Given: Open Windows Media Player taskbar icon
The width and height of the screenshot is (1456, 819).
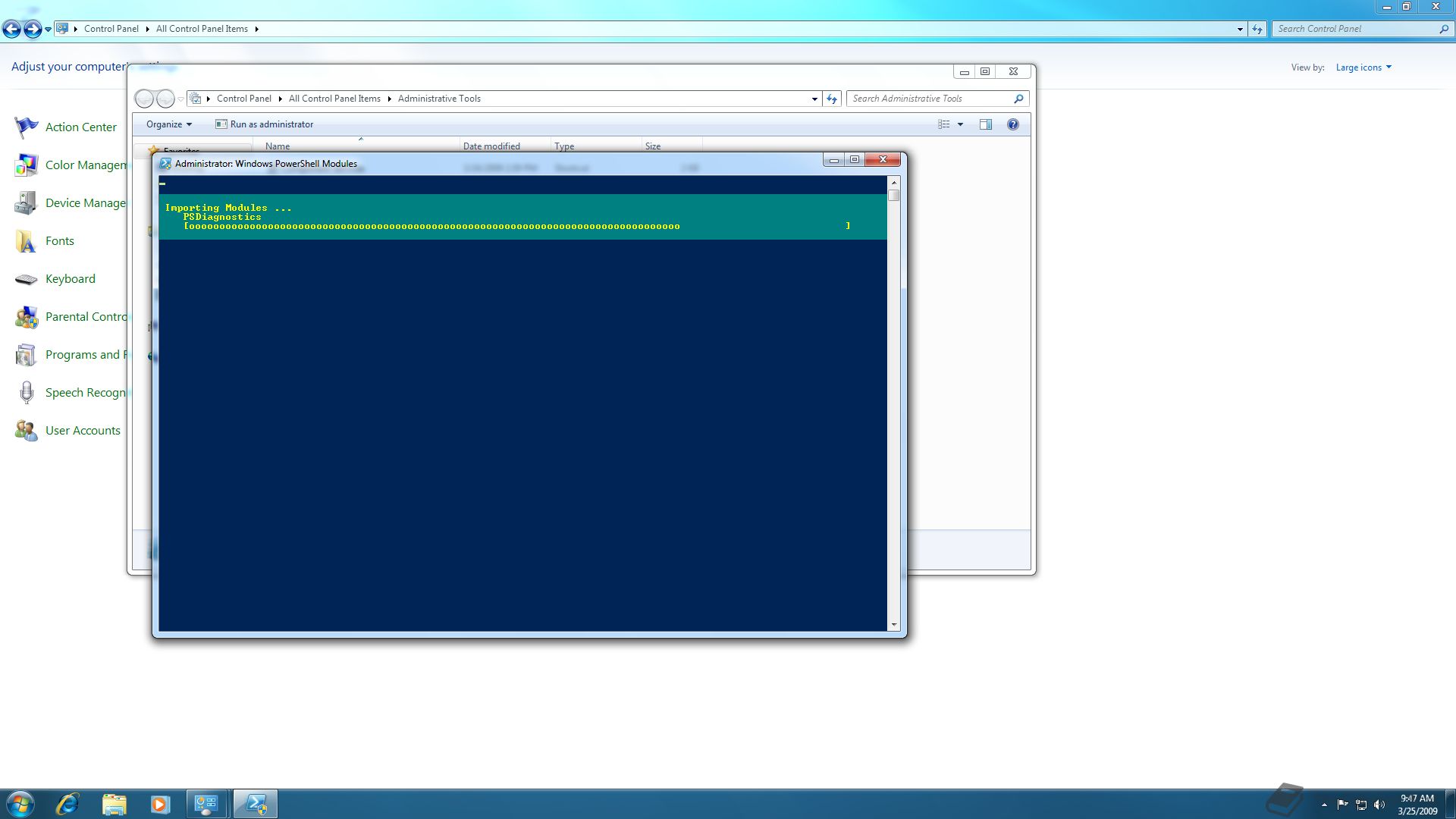Looking at the screenshot, I should (159, 804).
